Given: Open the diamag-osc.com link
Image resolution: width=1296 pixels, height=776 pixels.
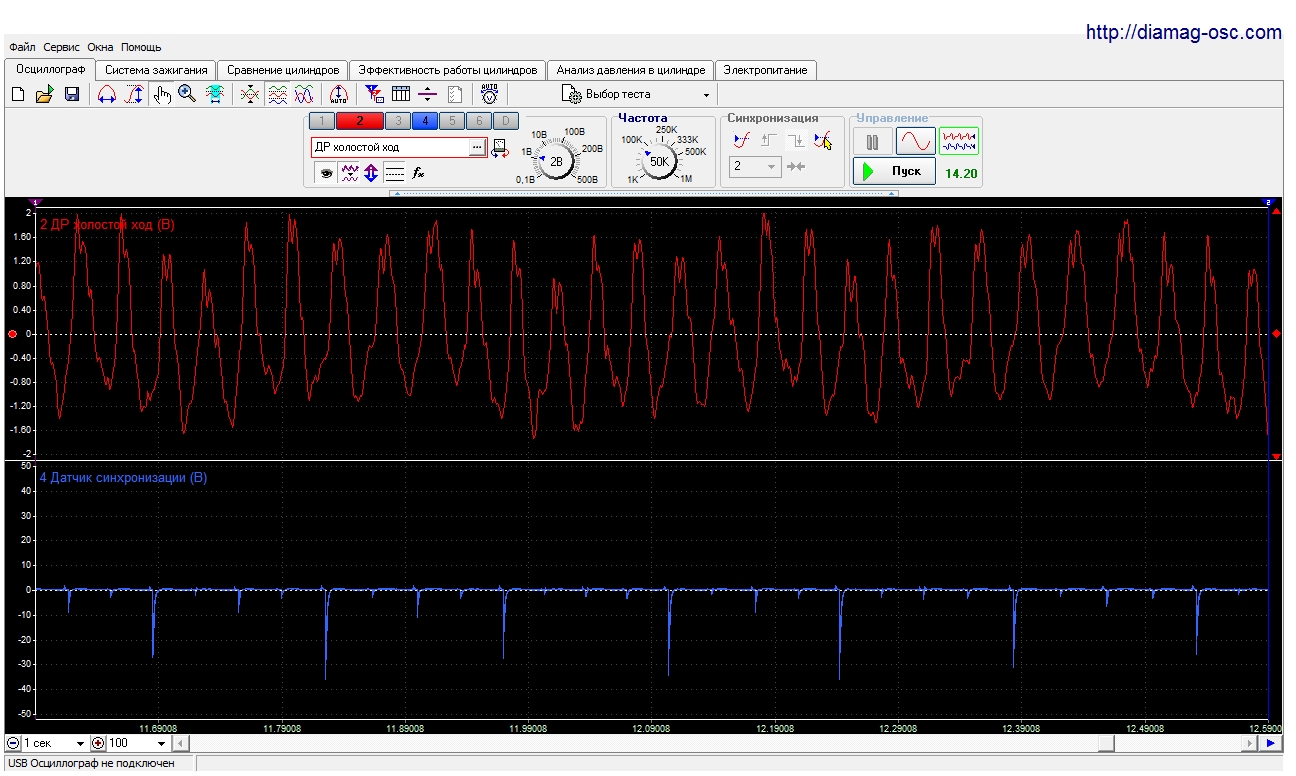Looking at the screenshot, I should [x=1183, y=33].
